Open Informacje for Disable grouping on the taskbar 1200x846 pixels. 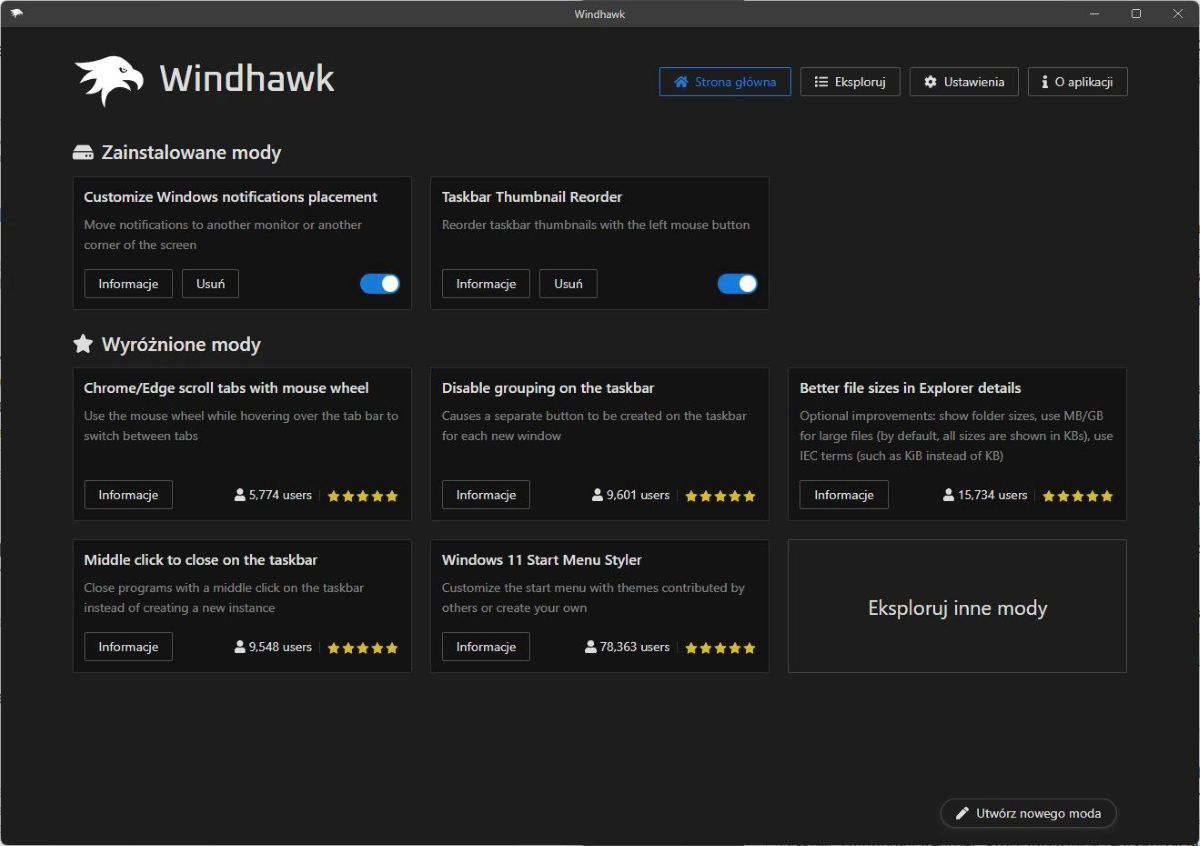coord(486,495)
